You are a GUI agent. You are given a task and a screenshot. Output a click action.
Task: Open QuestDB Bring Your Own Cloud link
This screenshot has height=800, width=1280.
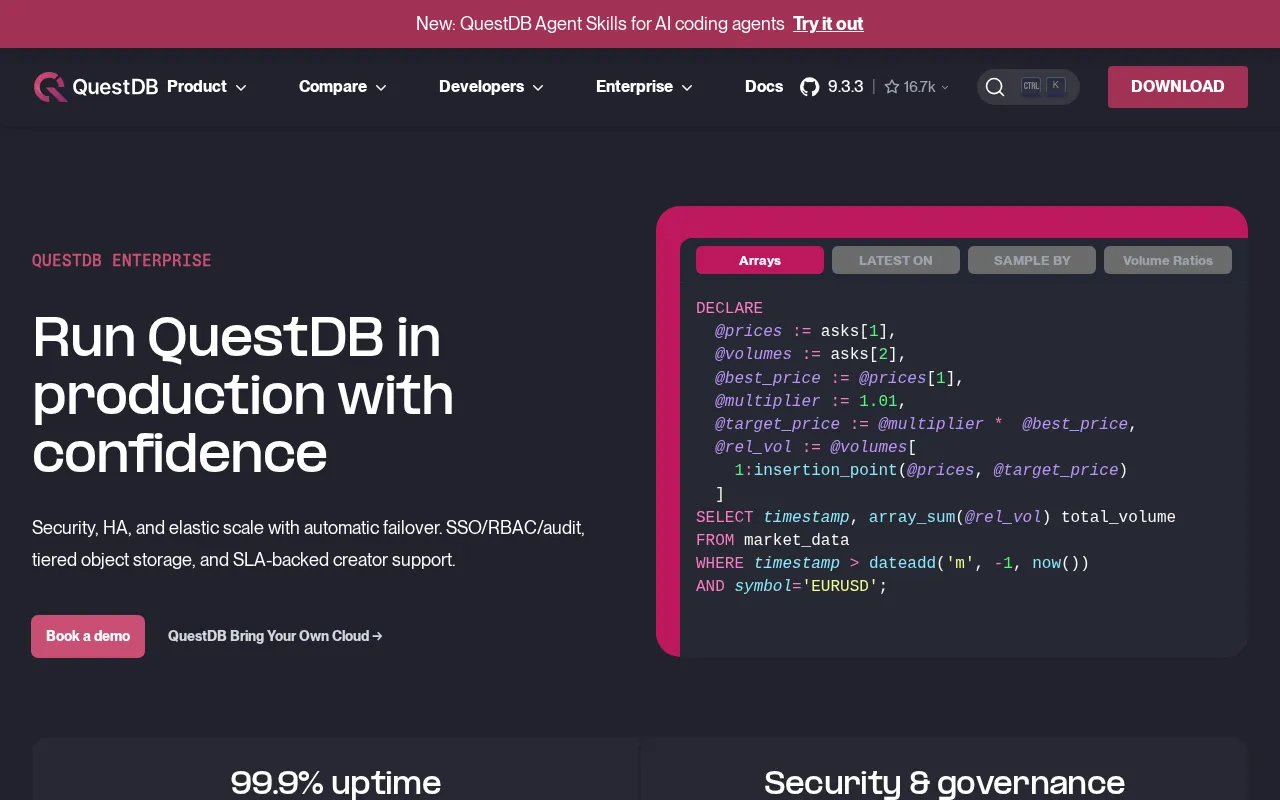tap(275, 636)
